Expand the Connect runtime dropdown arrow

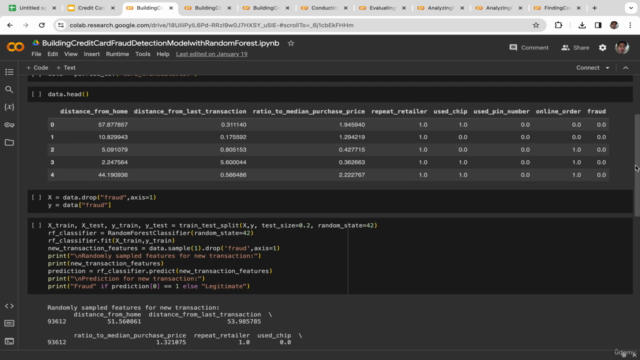(607, 68)
